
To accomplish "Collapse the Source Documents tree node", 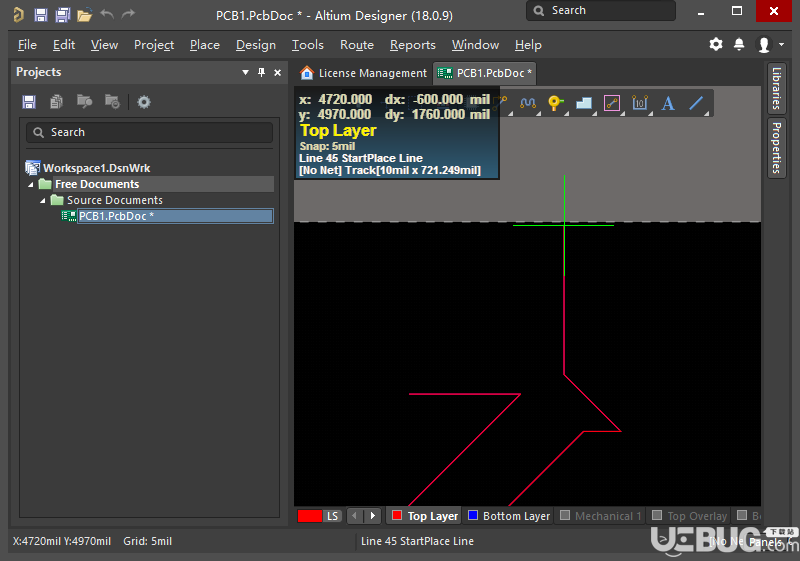I will [x=43, y=201].
